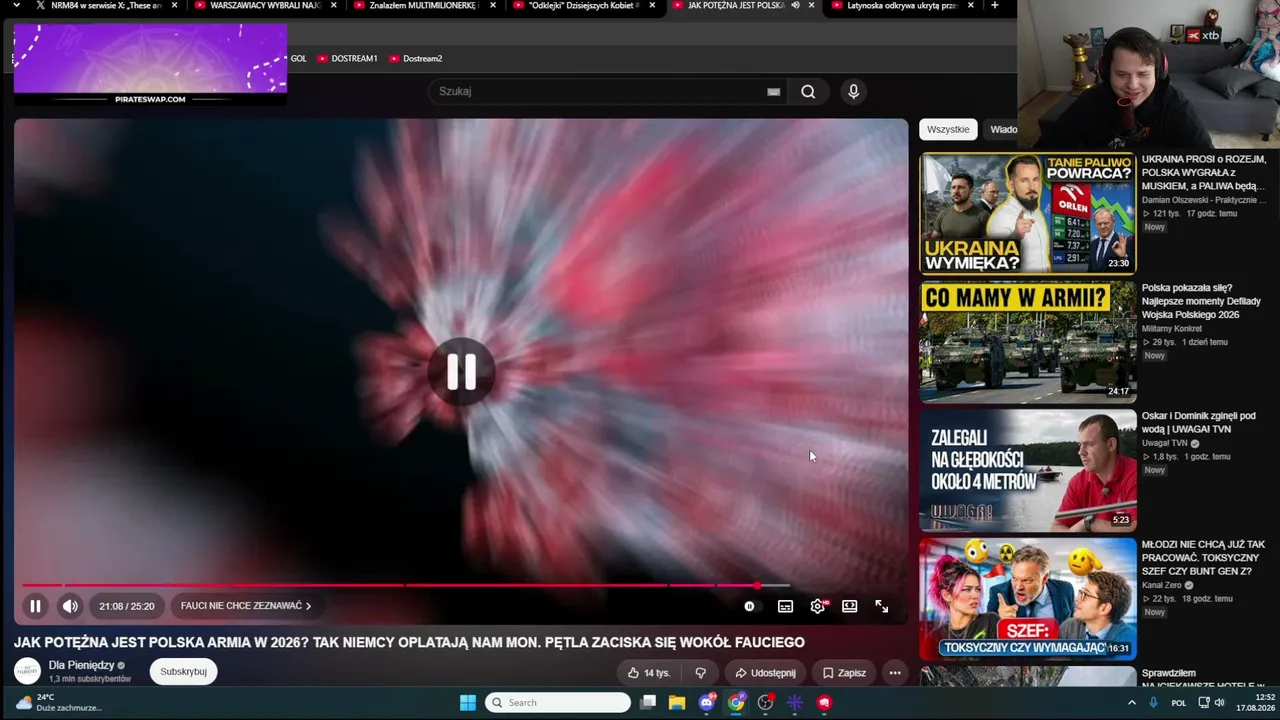Open the CO MAMY W ARMII video thumbnail

coord(1028,342)
